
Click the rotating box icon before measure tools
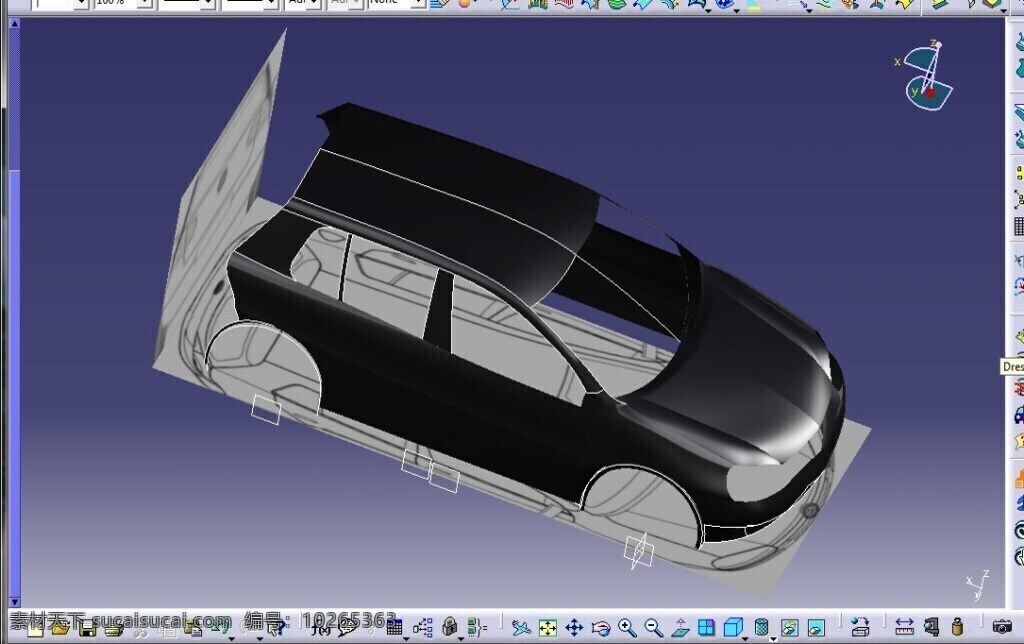[x=860, y=628]
